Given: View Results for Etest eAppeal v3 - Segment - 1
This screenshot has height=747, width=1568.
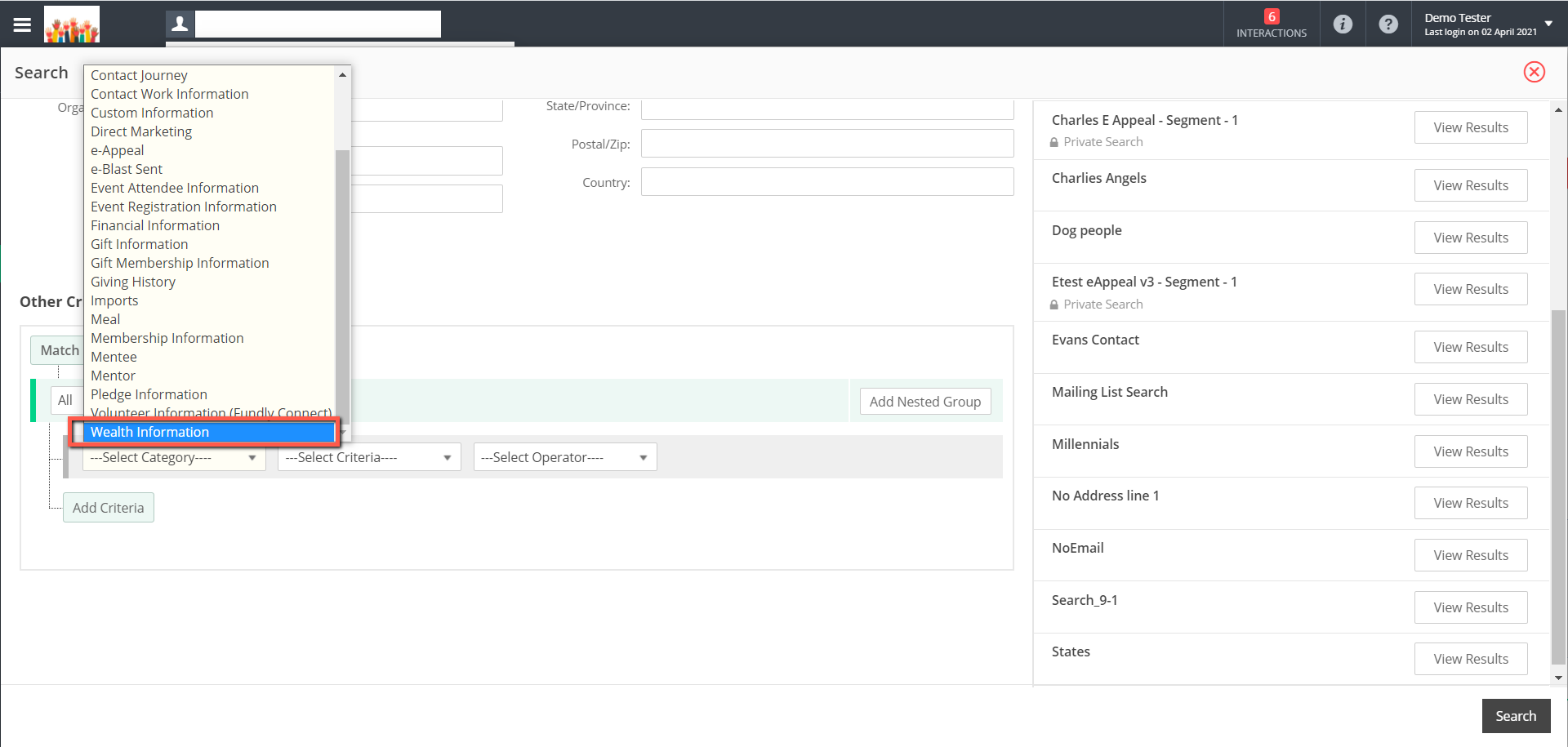Looking at the screenshot, I should pyautogui.click(x=1471, y=289).
